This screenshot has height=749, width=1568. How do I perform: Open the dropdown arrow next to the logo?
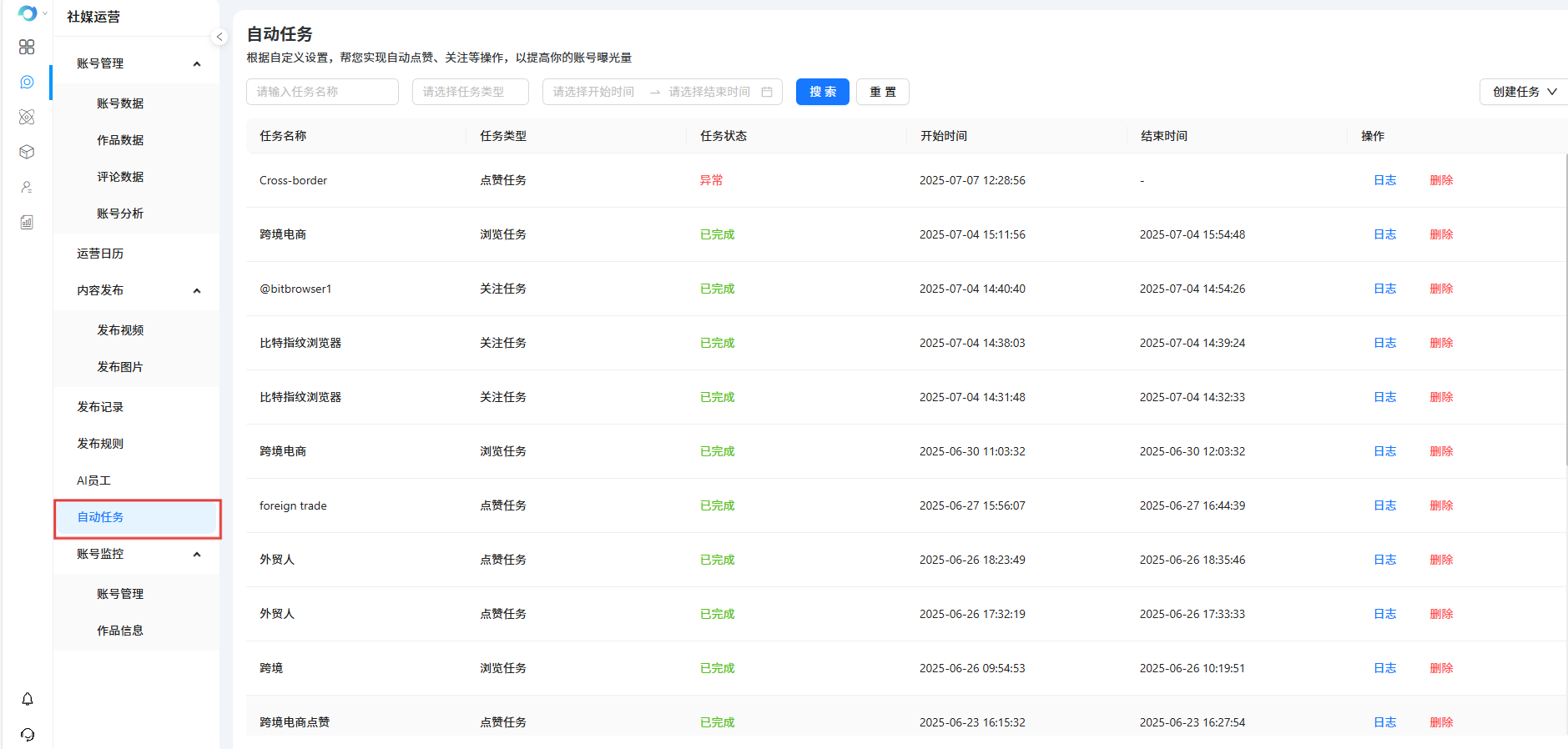pyautogui.click(x=45, y=13)
